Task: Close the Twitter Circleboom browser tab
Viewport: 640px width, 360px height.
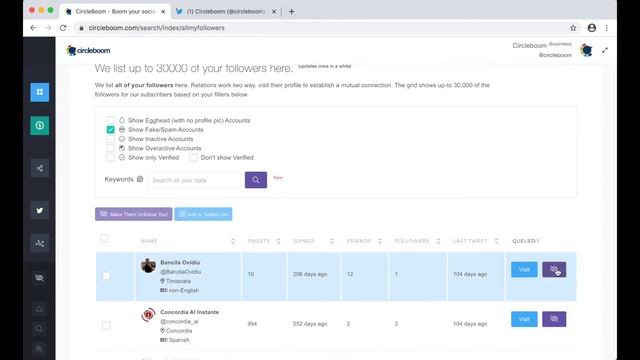Action: (x=274, y=12)
